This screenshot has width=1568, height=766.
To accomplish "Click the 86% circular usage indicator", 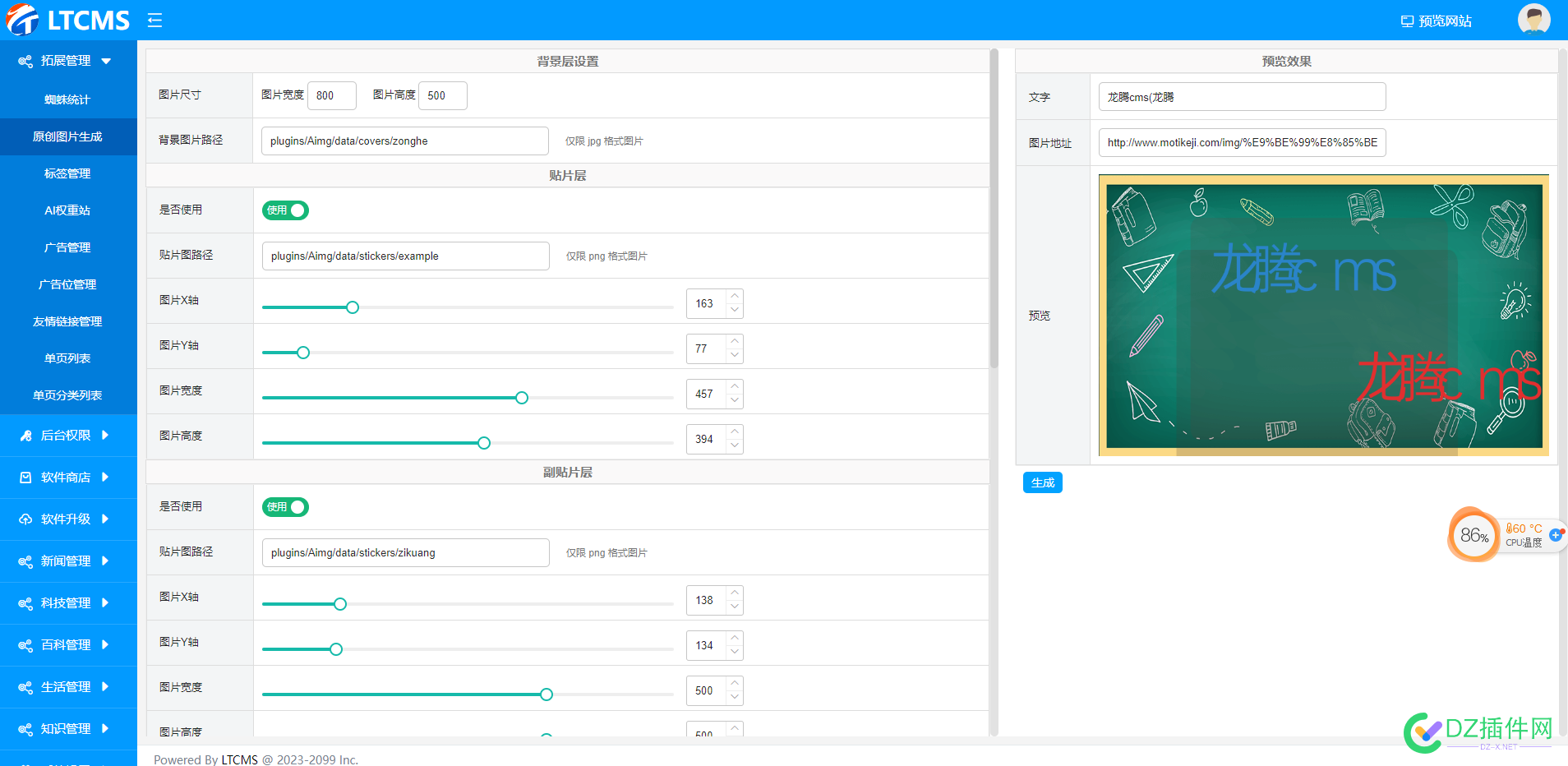I will tap(1473, 535).
